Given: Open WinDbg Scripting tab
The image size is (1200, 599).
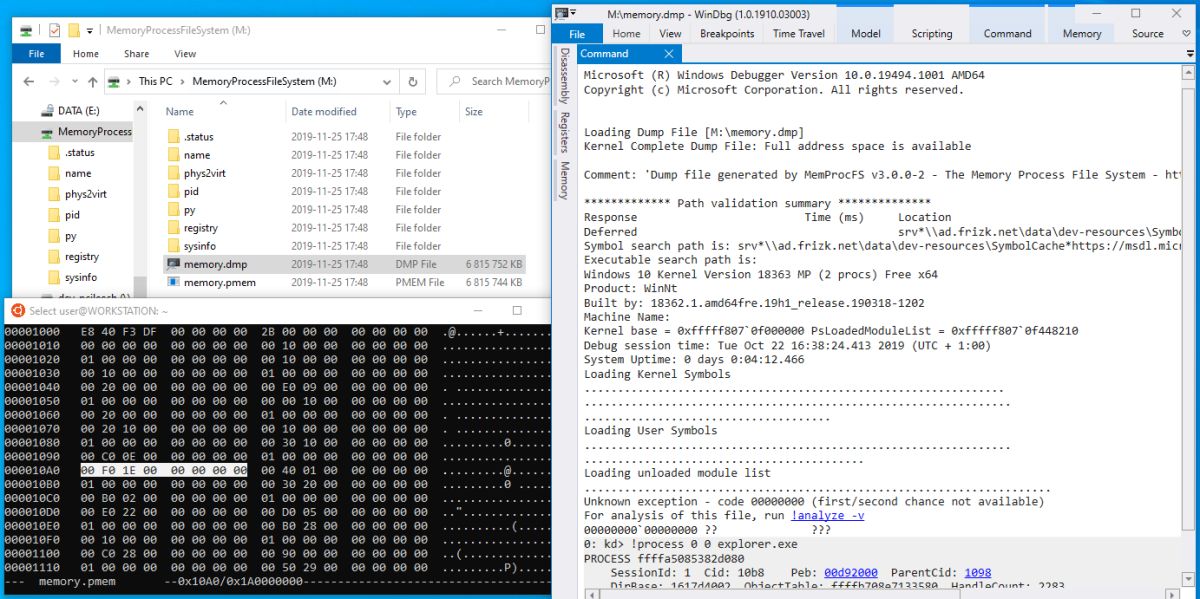Looking at the screenshot, I should (x=932, y=33).
